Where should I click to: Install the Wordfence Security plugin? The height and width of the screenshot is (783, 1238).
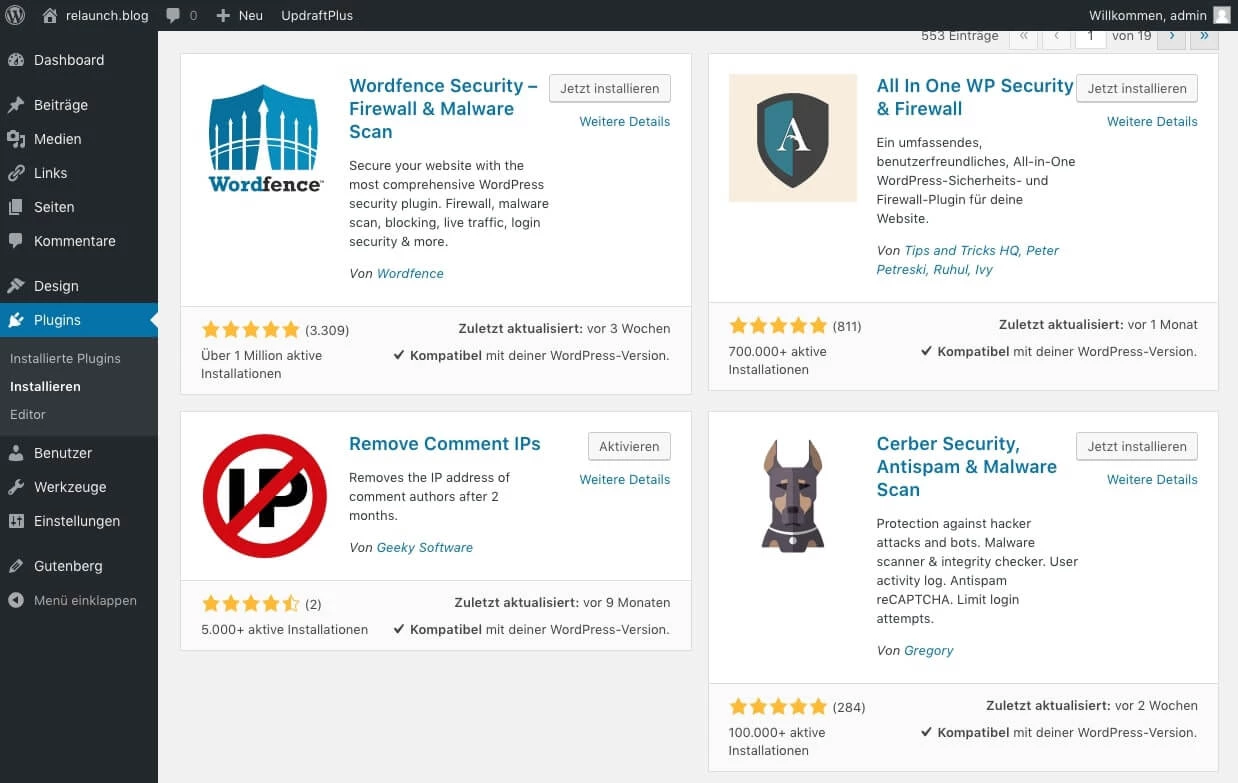(610, 88)
